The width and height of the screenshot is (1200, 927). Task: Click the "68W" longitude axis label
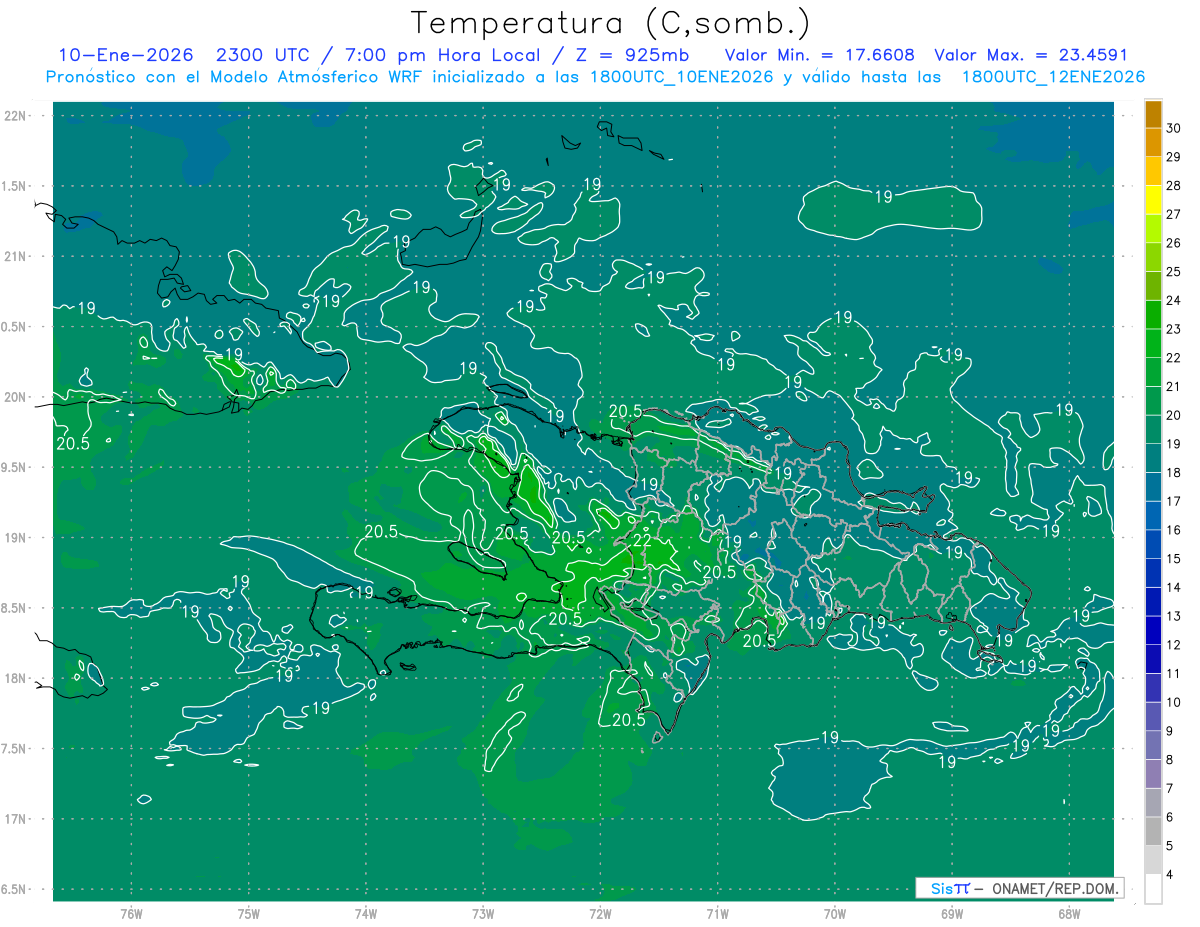tap(1069, 913)
